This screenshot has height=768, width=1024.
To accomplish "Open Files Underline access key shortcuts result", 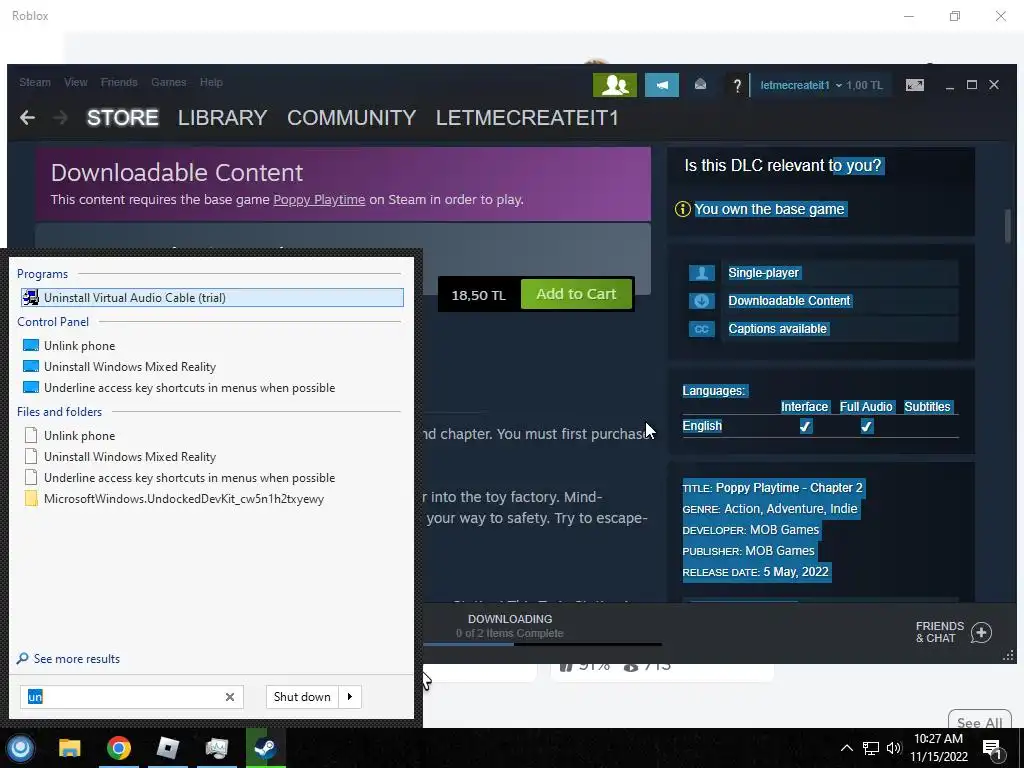I will [x=189, y=477].
